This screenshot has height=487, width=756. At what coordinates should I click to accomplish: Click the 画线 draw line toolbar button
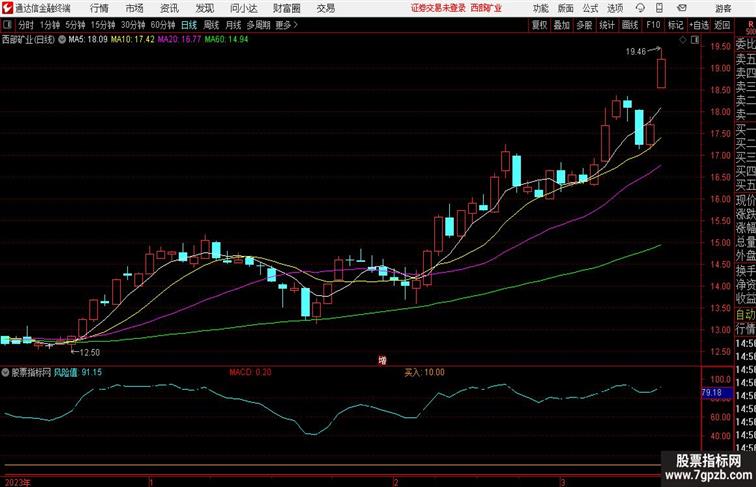630,25
